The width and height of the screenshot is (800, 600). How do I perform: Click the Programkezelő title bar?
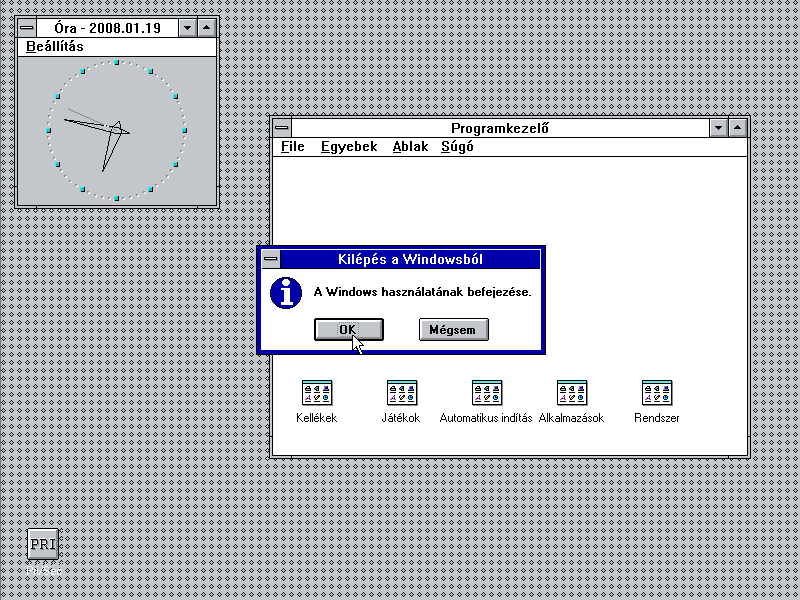click(500, 128)
